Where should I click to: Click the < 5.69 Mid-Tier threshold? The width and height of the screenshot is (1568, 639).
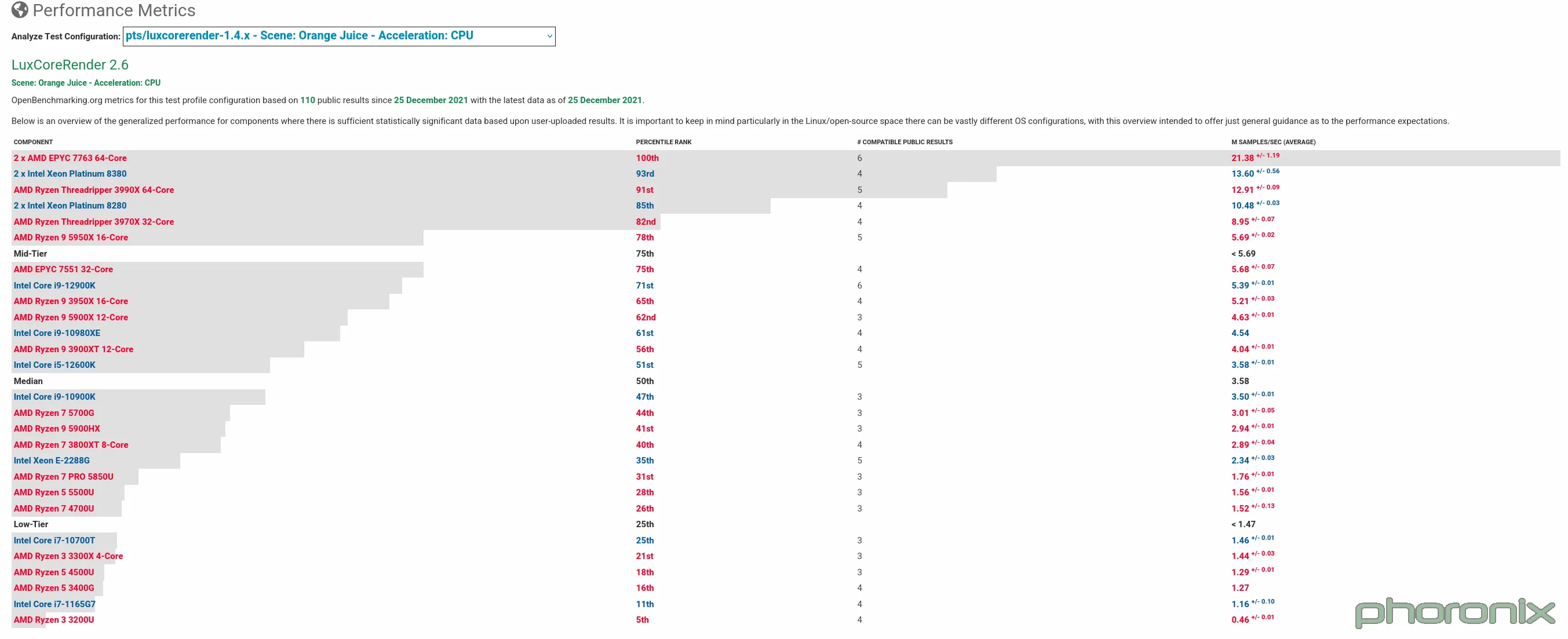pos(1243,254)
